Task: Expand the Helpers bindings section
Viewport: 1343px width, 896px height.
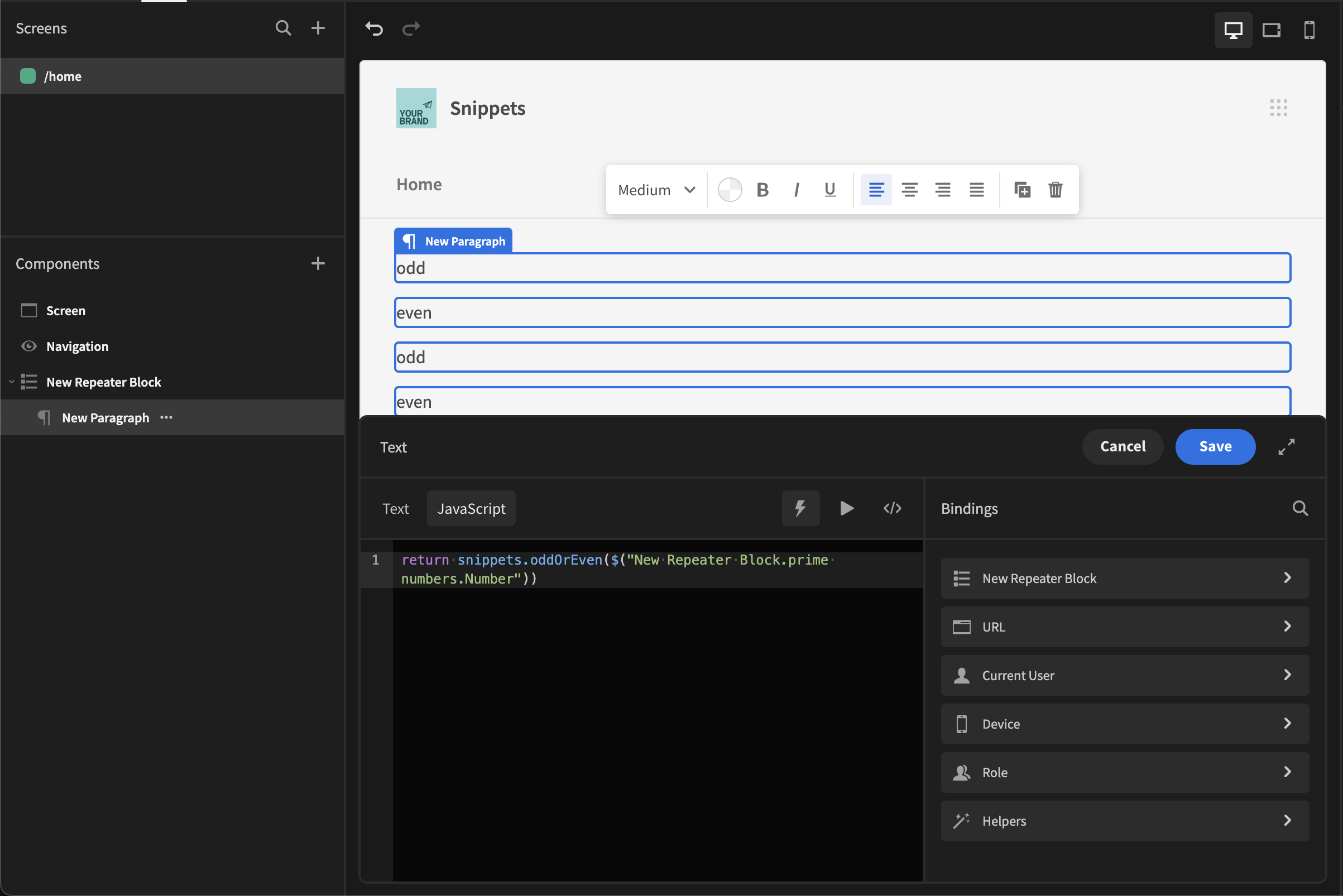Action: [x=1125, y=820]
